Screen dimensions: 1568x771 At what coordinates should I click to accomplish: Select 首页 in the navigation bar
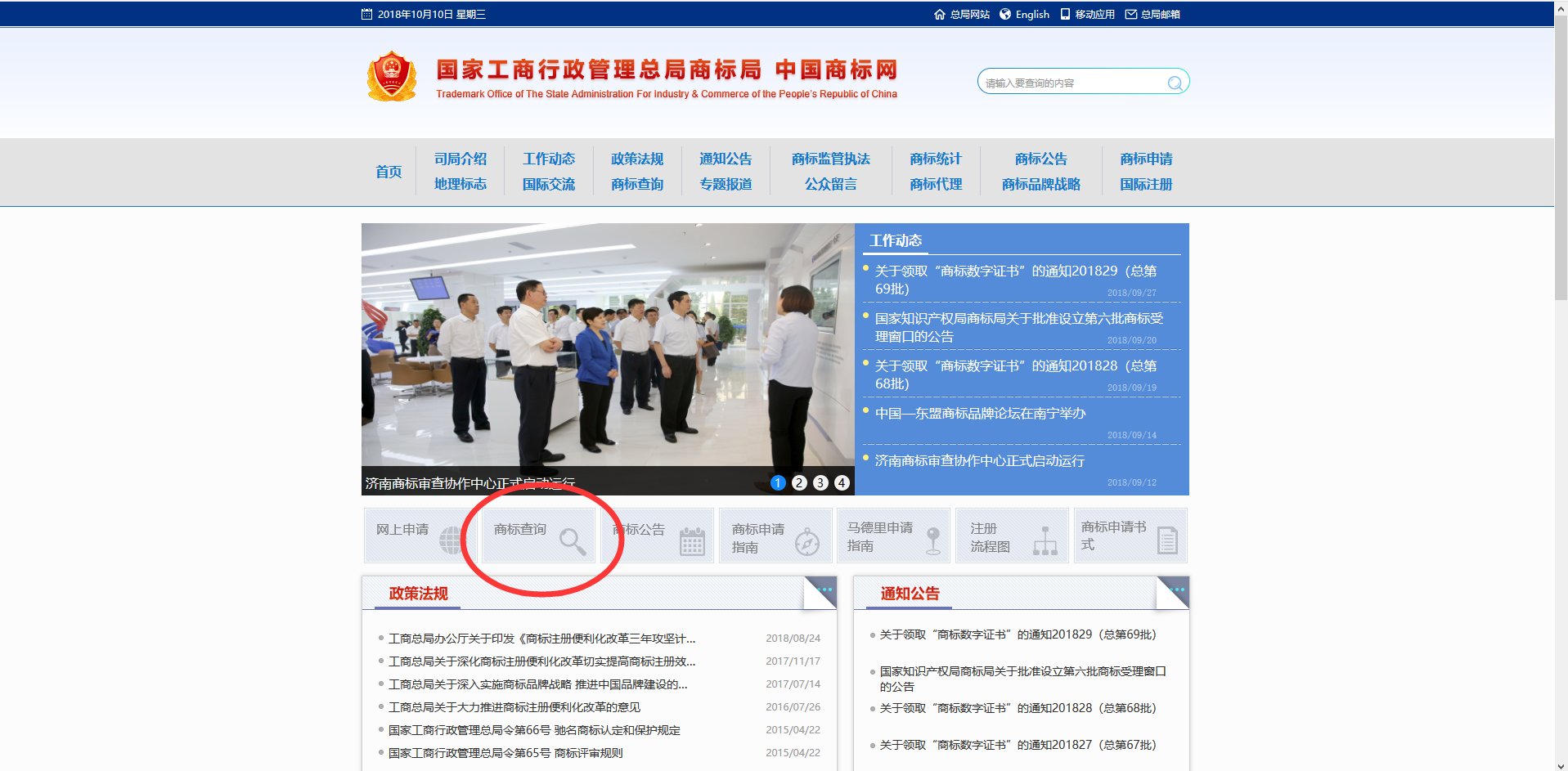tap(388, 172)
